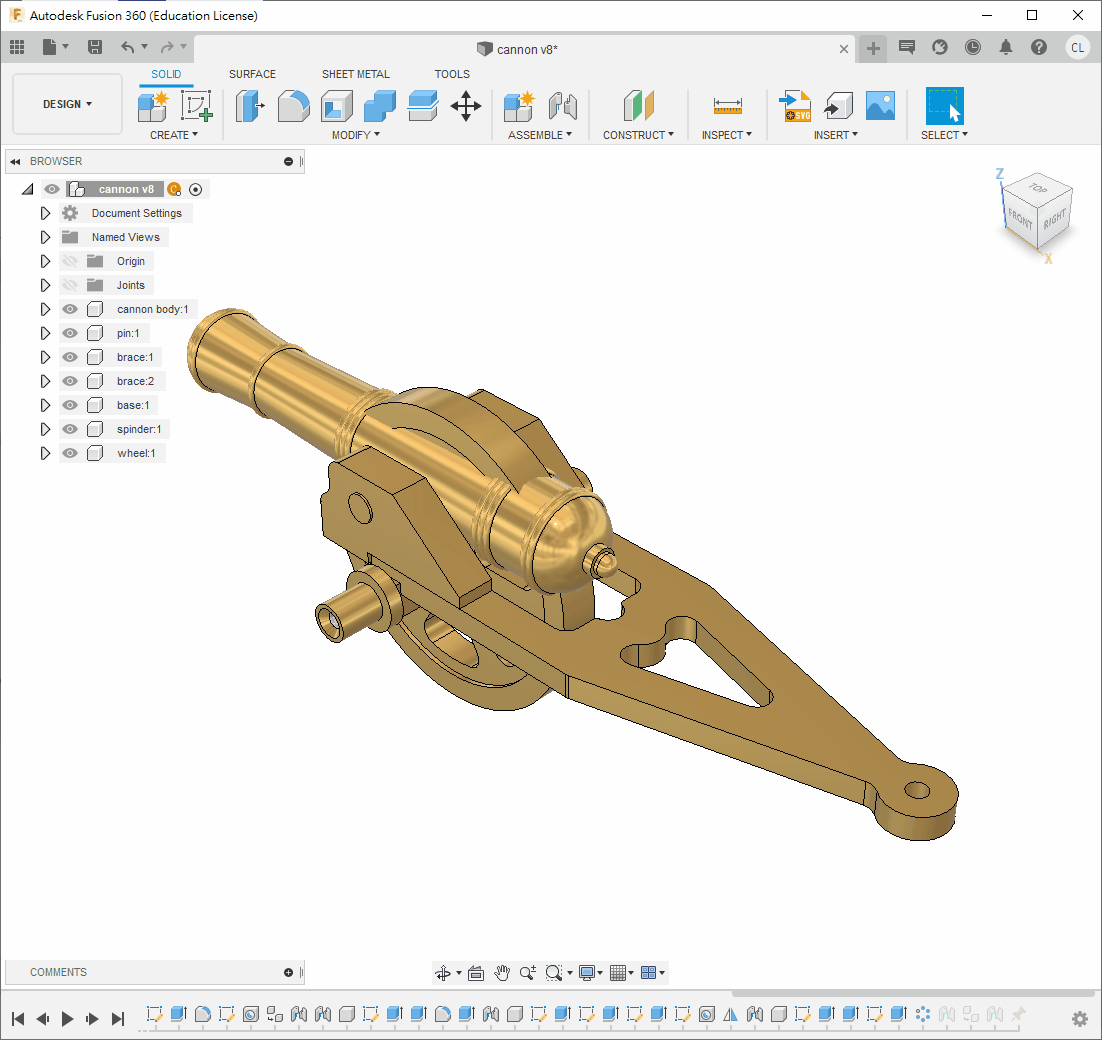Hide the cannon body:1 component
The width and height of the screenshot is (1102, 1040).
pos(70,309)
